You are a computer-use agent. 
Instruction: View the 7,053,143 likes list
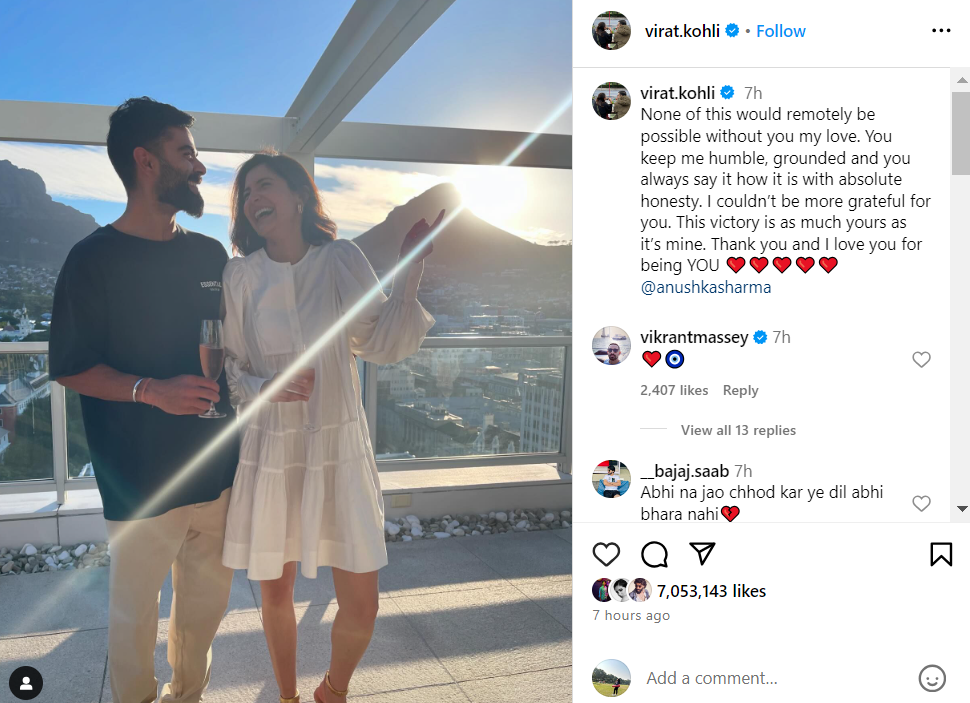[x=711, y=591]
